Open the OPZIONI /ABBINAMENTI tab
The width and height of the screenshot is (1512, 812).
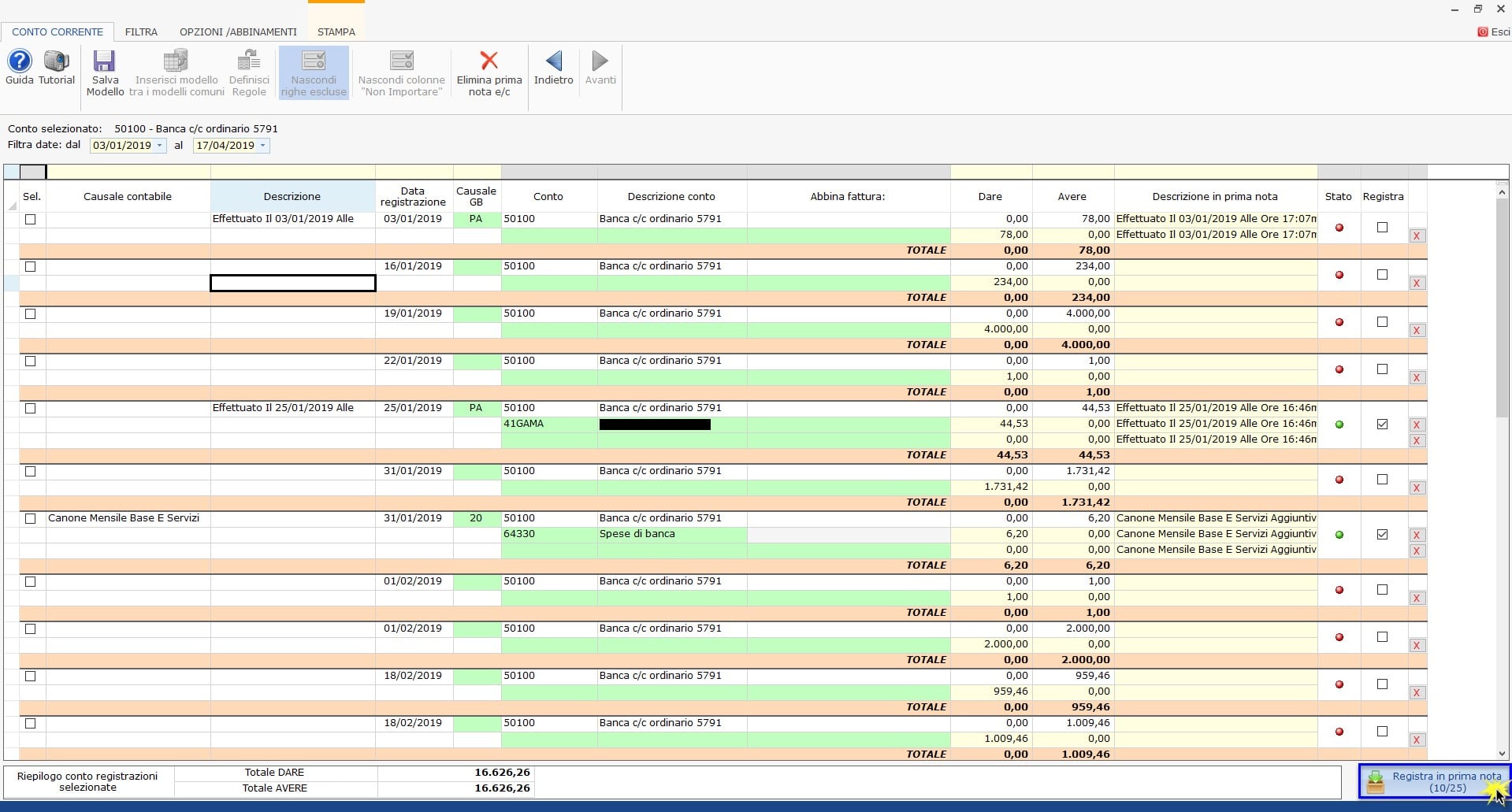pos(238,32)
